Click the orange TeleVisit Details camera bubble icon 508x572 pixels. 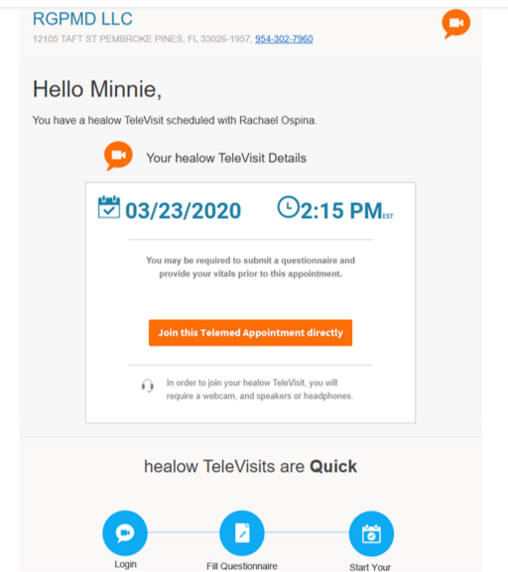click(x=118, y=156)
